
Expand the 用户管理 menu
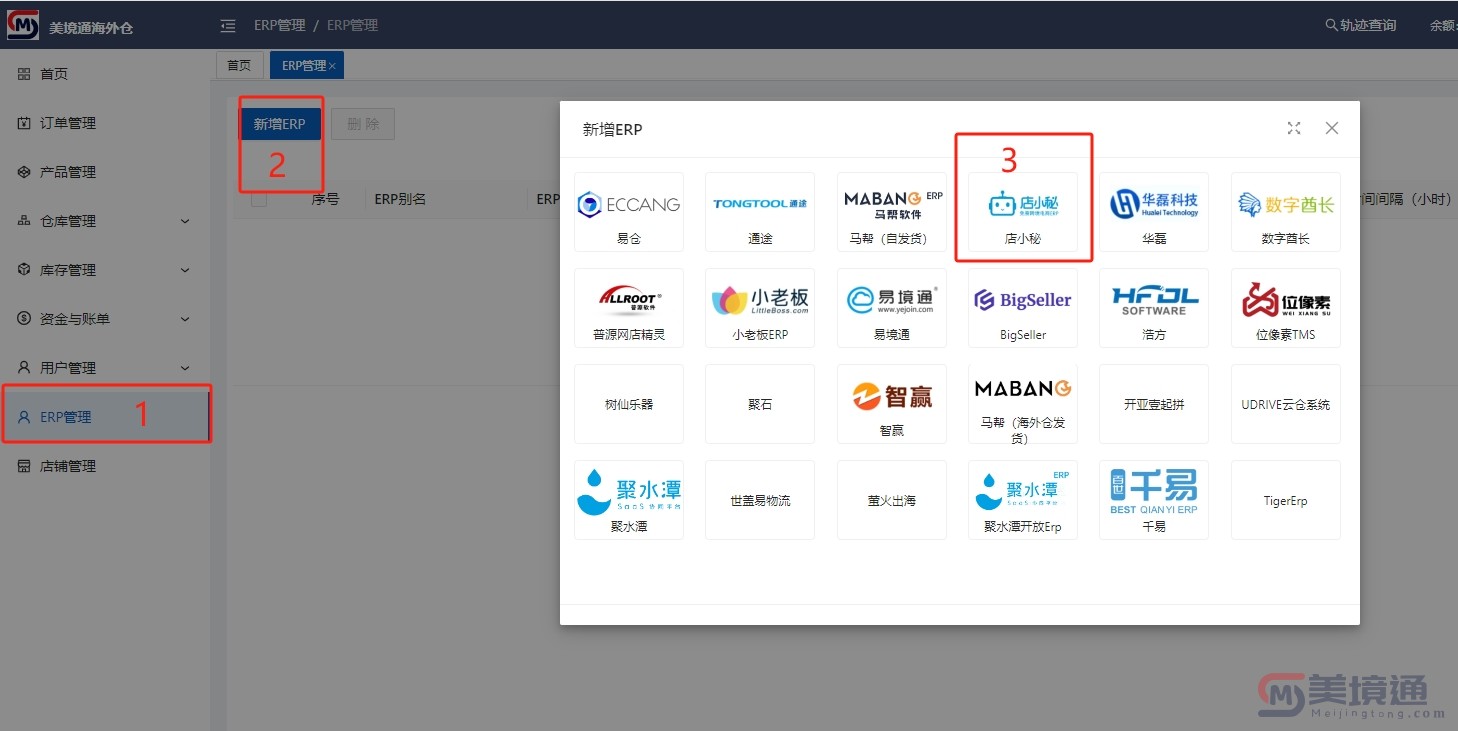[105, 368]
